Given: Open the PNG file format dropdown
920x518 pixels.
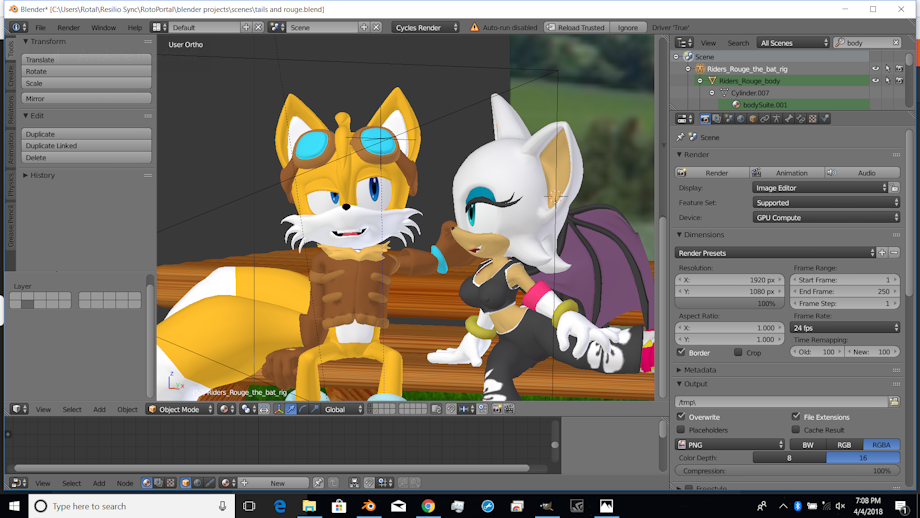Looking at the screenshot, I should [730, 445].
